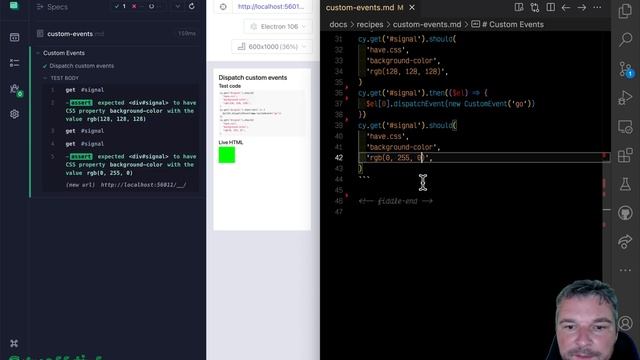The height and width of the screenshot is (360, 640).
Task: Collapse the Dispatch custom events test
Action: tap(81, 66)
